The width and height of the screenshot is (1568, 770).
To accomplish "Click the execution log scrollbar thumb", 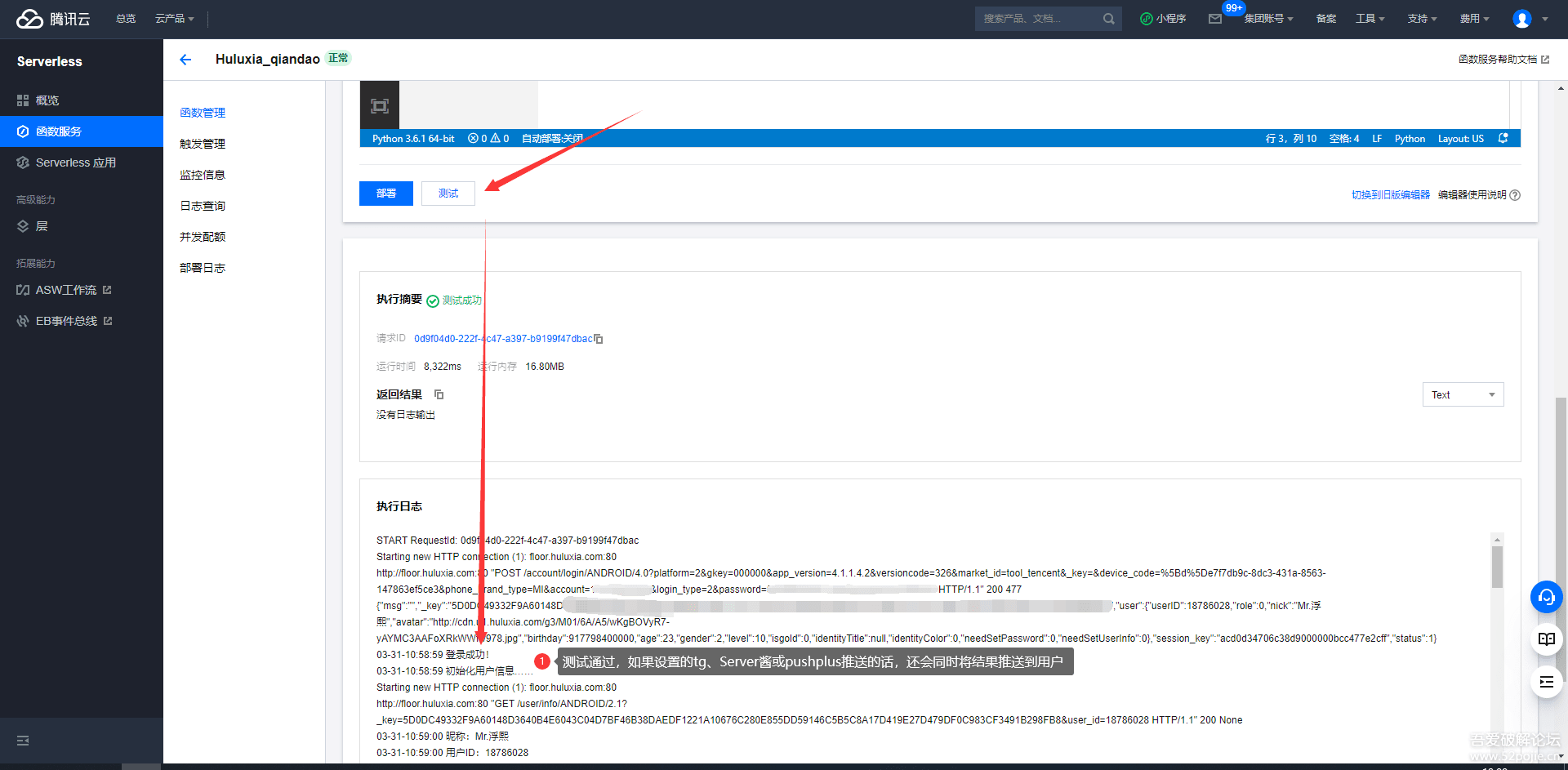I will coord(1497,567).
